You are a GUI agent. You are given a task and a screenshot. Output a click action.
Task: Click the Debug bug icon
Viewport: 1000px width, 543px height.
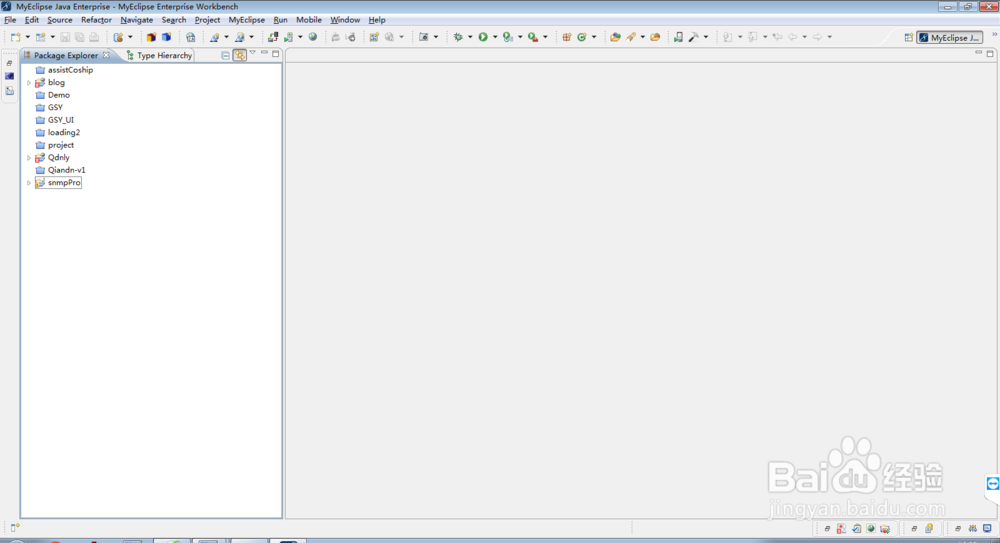coord(458,37)
